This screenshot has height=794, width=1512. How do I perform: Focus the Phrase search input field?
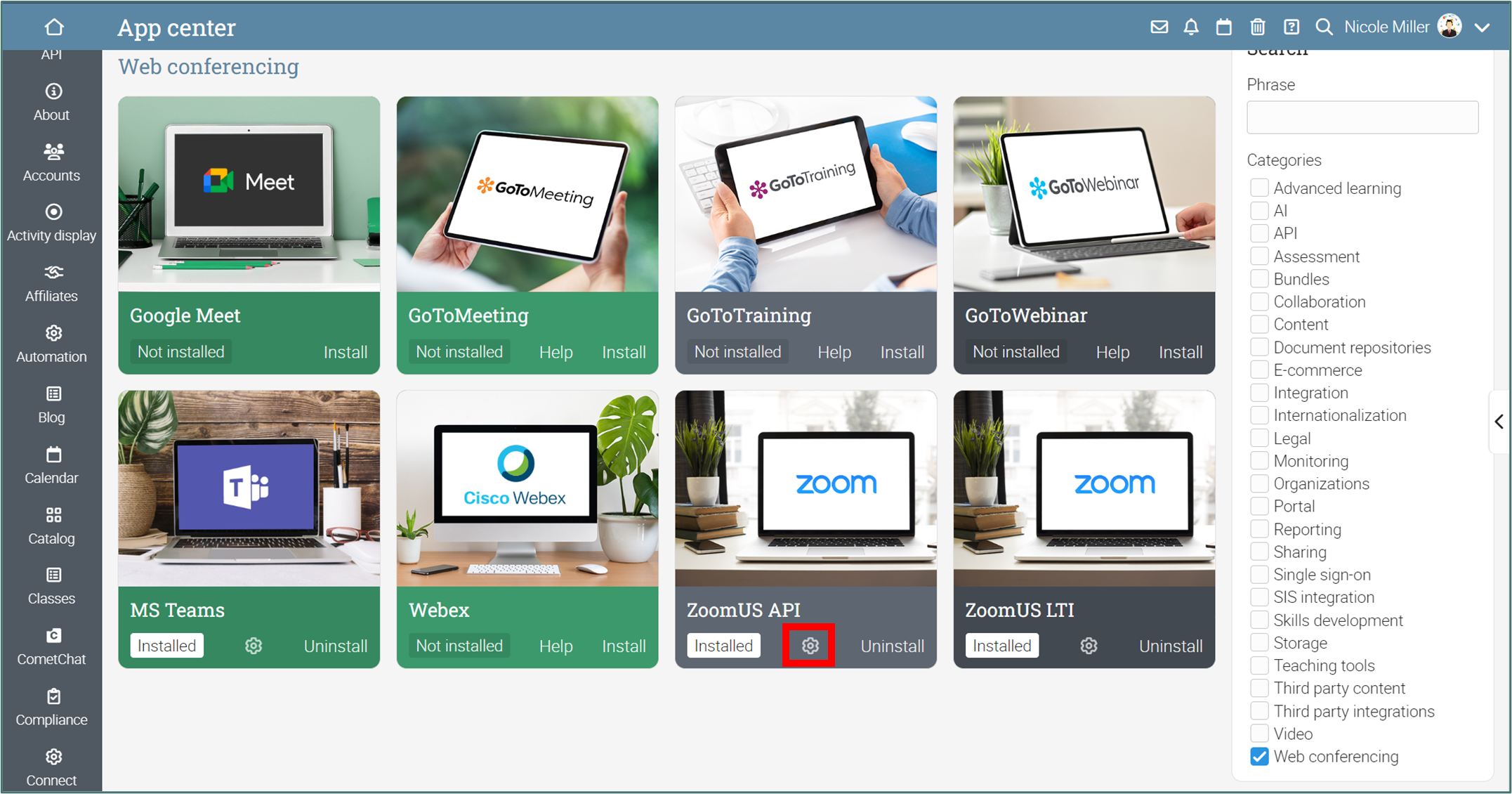pos(1362,117)
